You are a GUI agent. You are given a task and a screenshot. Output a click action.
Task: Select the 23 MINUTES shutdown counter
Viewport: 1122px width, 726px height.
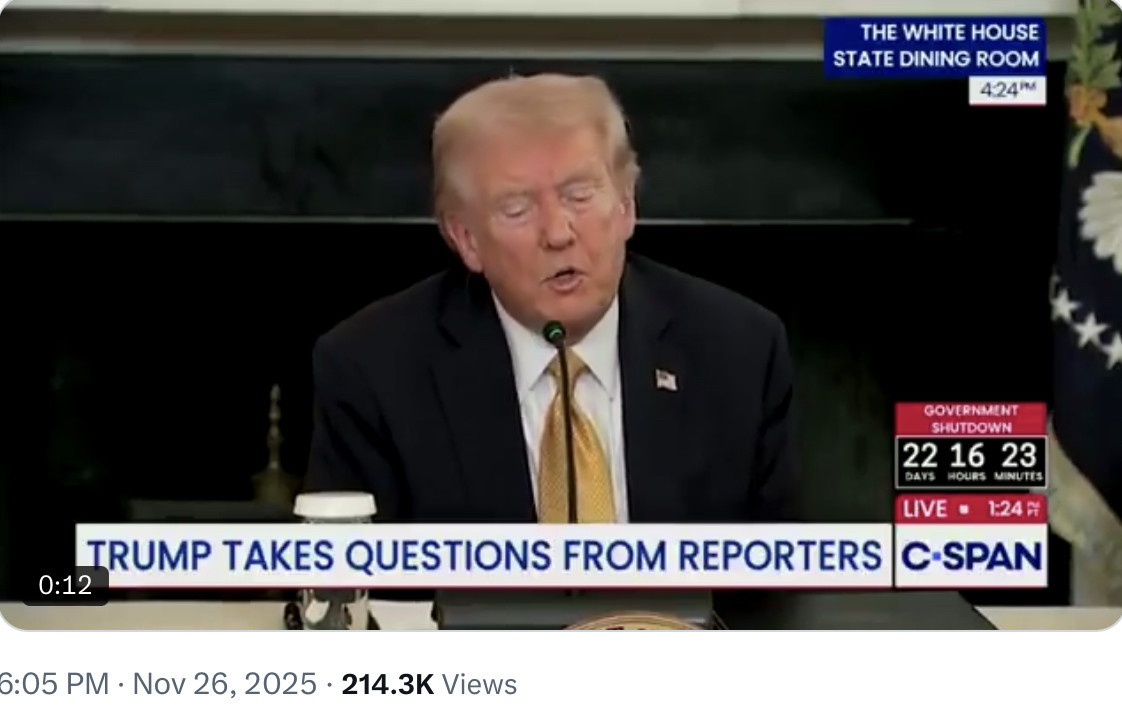pyautogui.click(x=1018, y=462)
